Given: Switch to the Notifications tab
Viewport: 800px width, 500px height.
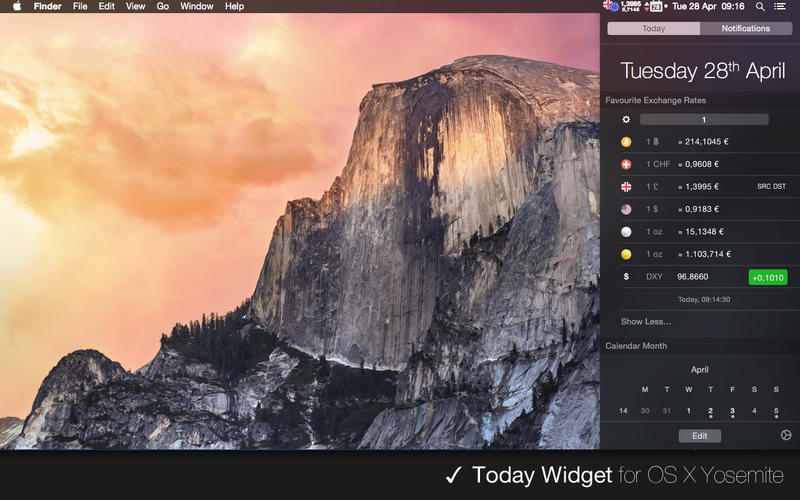Looking at the screenshot, I should click(x=746, y=29).
